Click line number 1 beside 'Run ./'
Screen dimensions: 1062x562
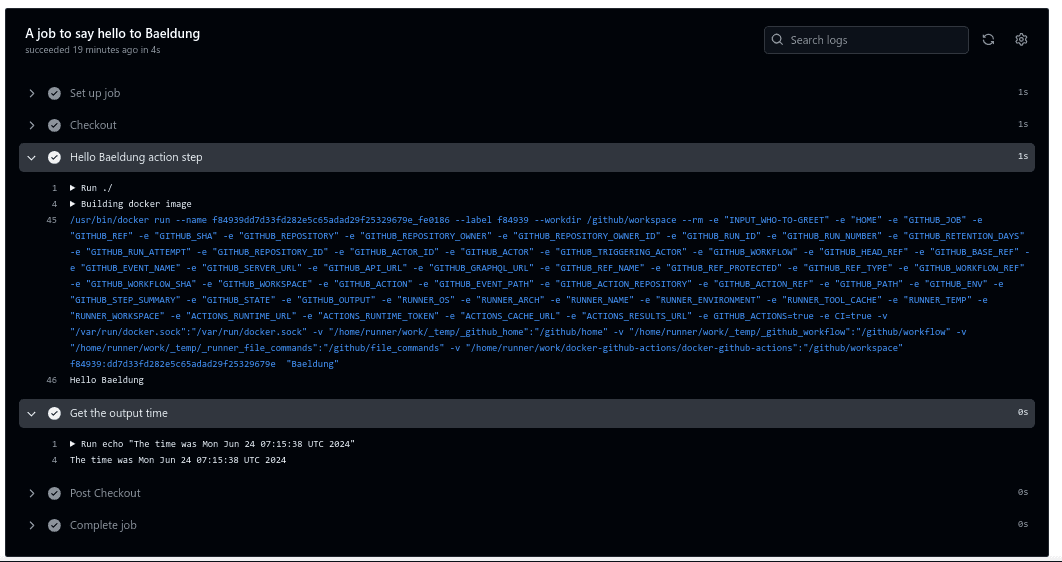[54, 188]
